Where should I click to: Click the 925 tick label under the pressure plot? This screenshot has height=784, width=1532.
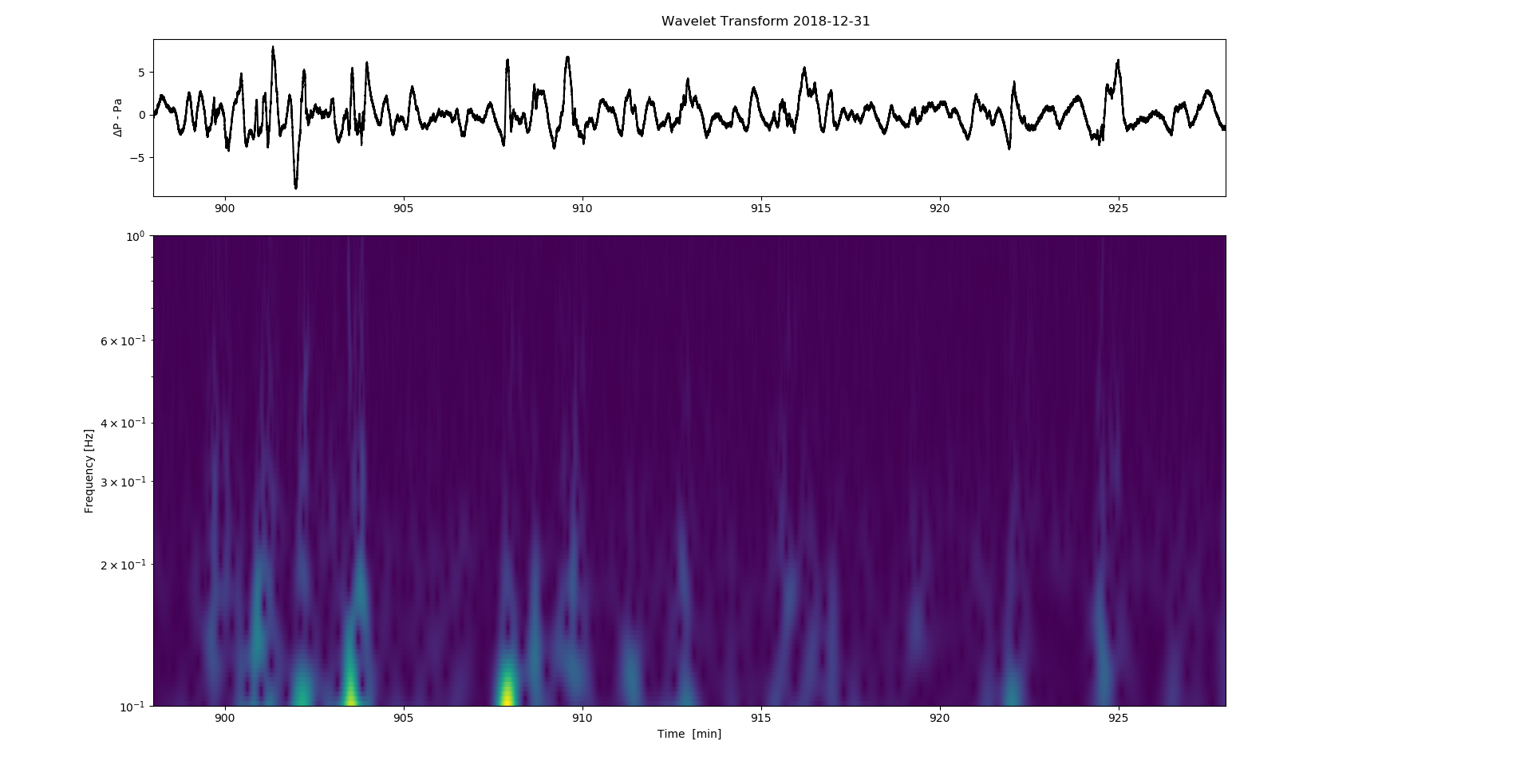[x=1118, y=208]
